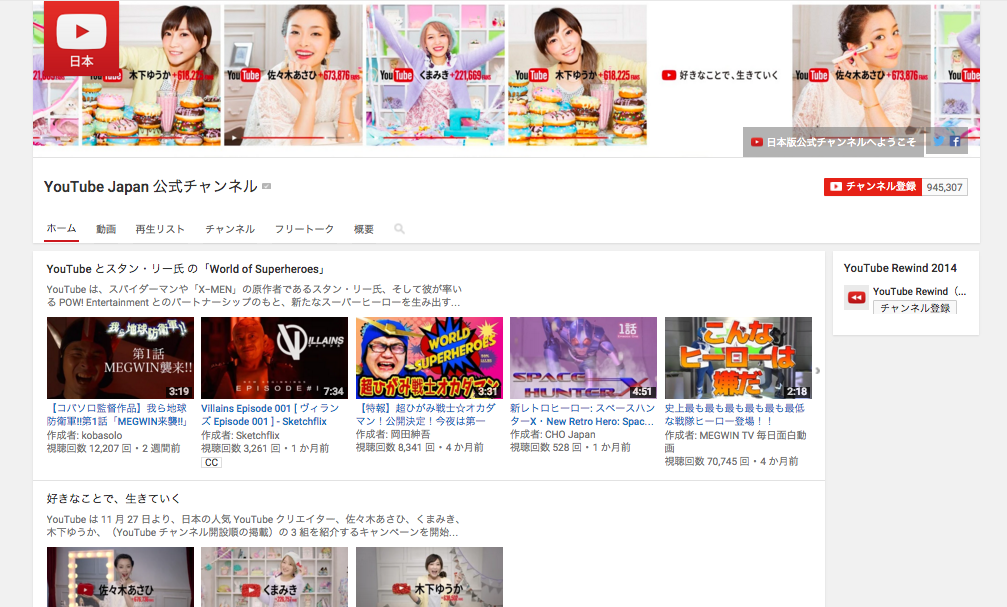This screenshot has width=1007, height=607.
Task: Subscribe with the red チャンネル登録 button
Action: tap(873, 187)
